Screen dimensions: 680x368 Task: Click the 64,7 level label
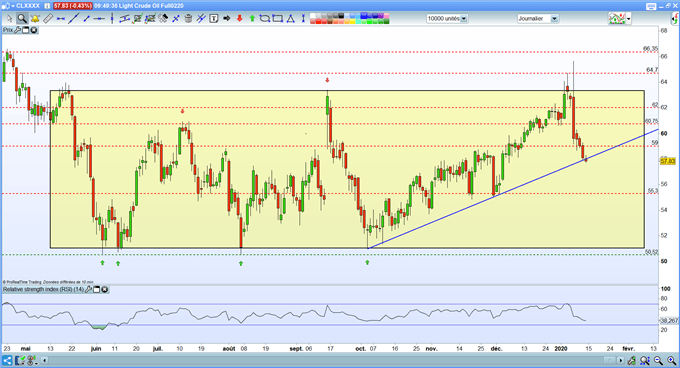tap(652, 70)
